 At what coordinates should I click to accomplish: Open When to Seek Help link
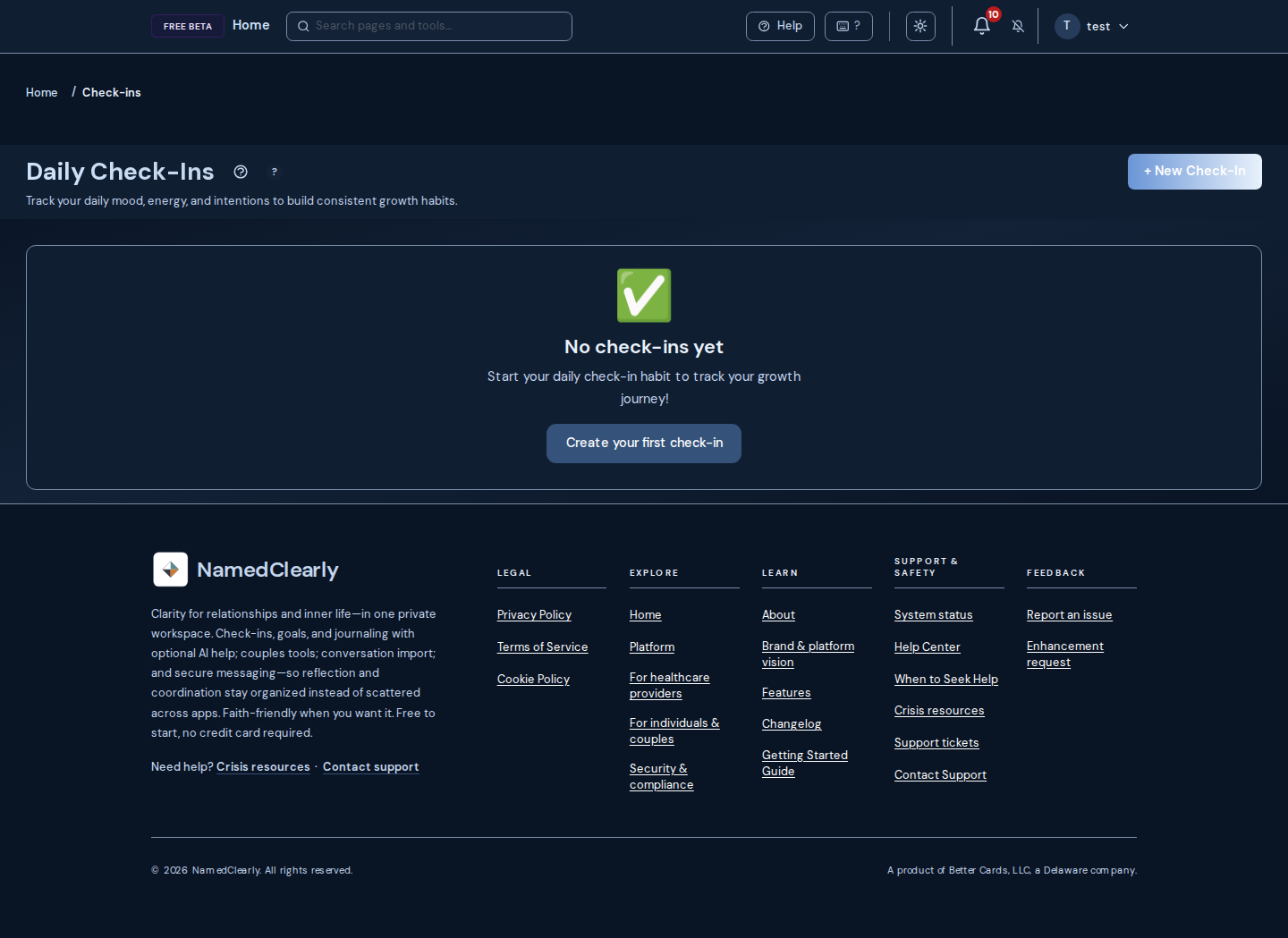(945, 680)
